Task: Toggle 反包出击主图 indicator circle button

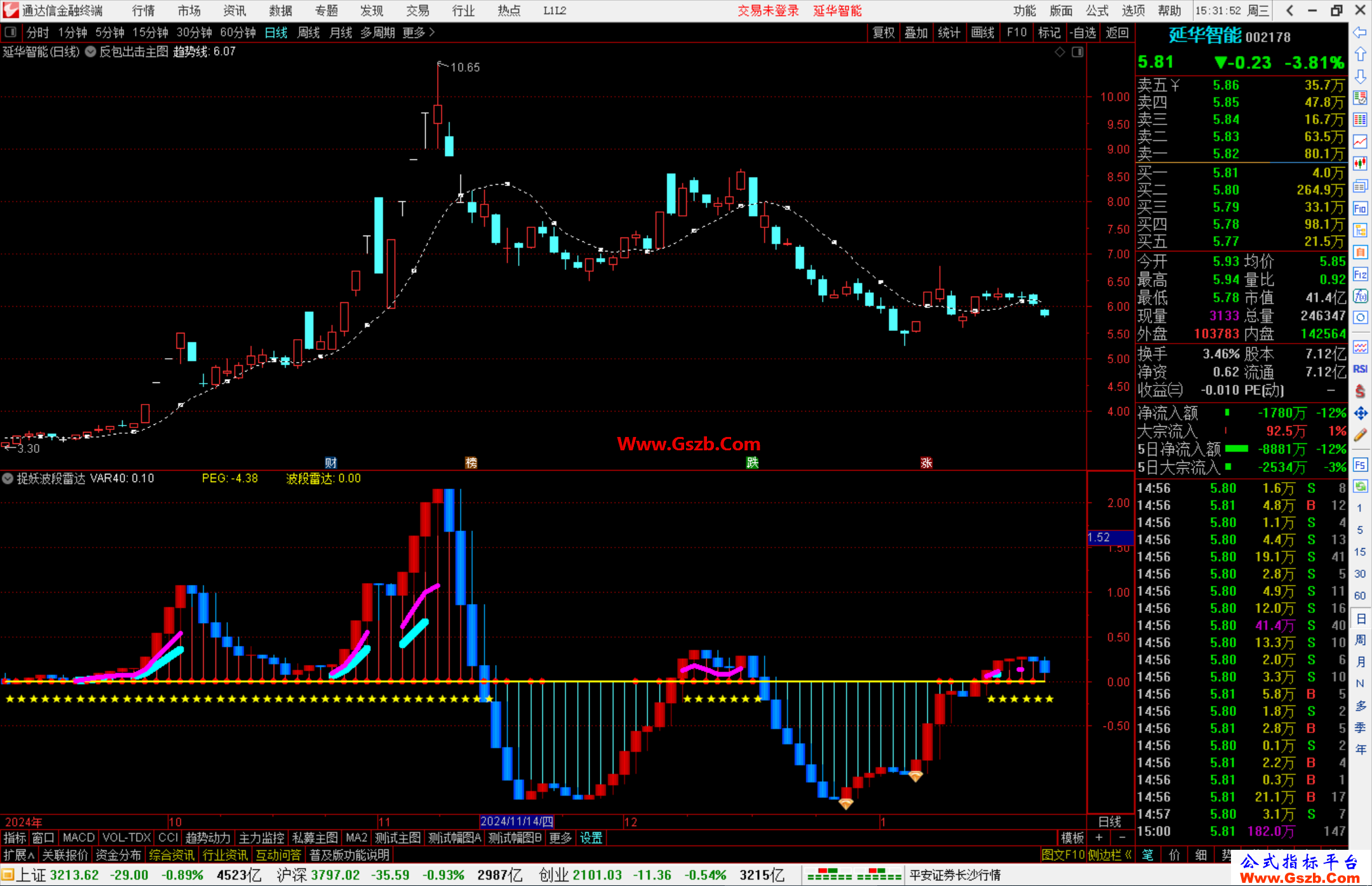Action: click(90, 51)
